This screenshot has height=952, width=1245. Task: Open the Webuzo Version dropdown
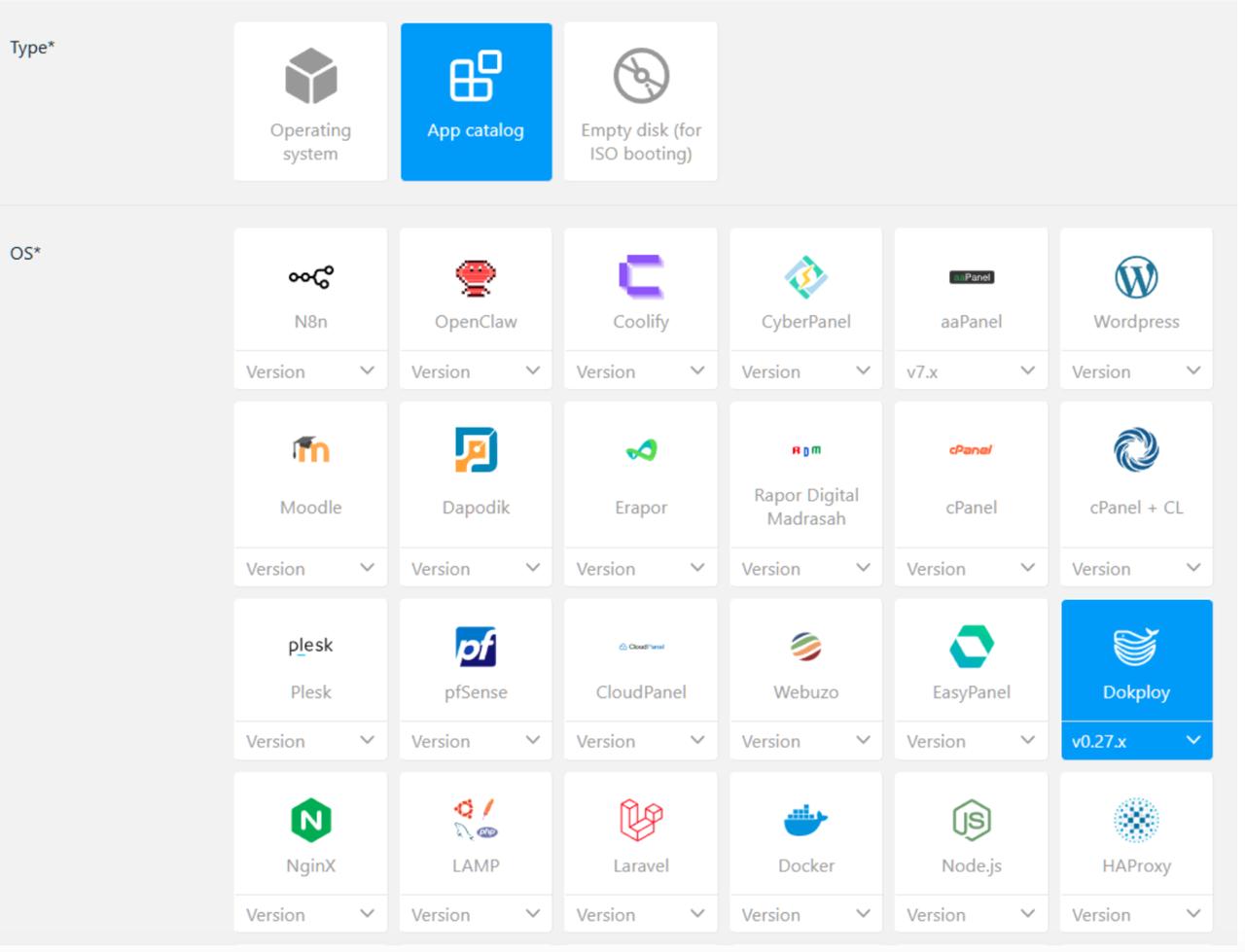coord(805,741)
